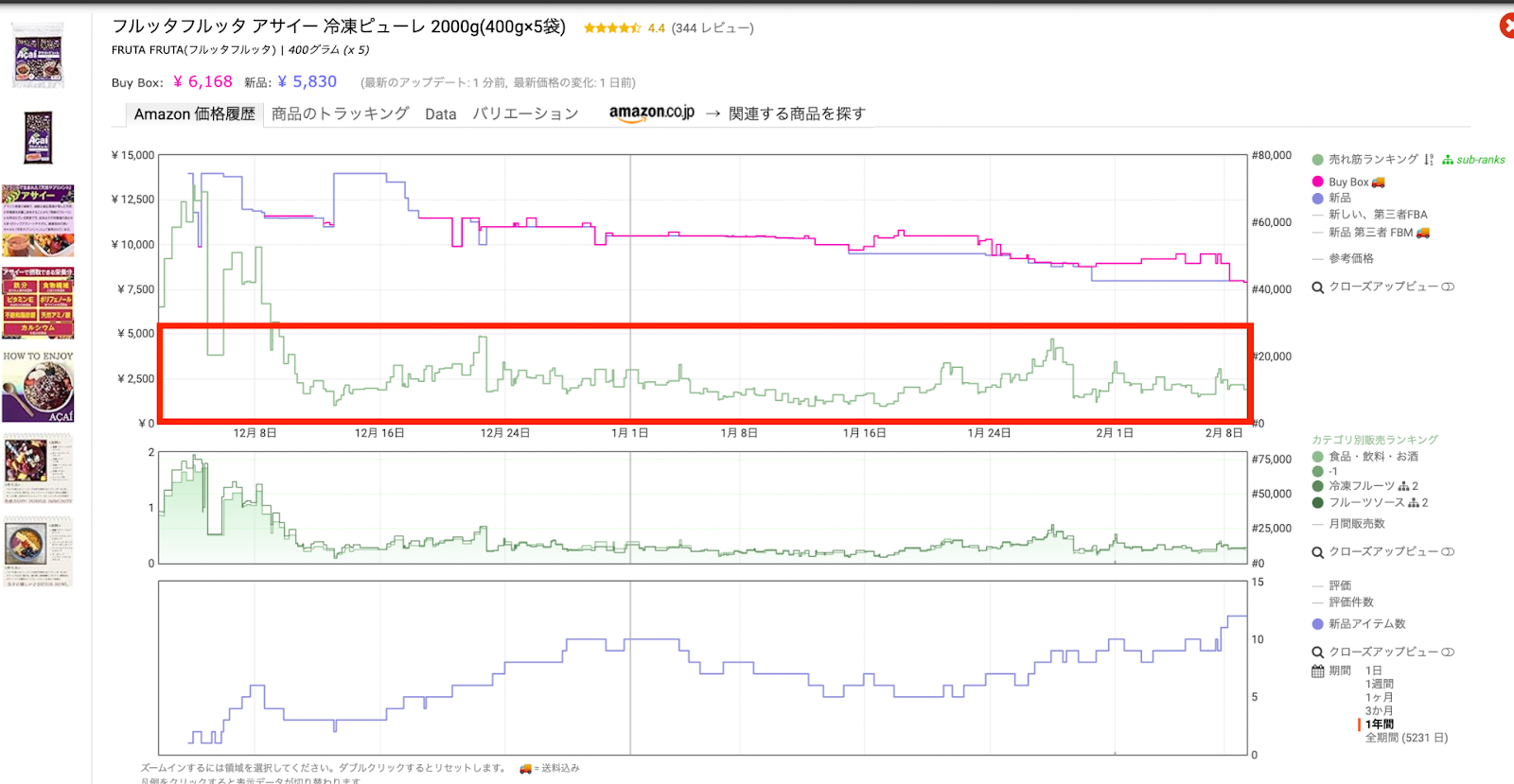Click magnifier icon of bottom クローズアップビュー
The width and height of the screenshot is (1514, 784).
[x=1317, y=653]
